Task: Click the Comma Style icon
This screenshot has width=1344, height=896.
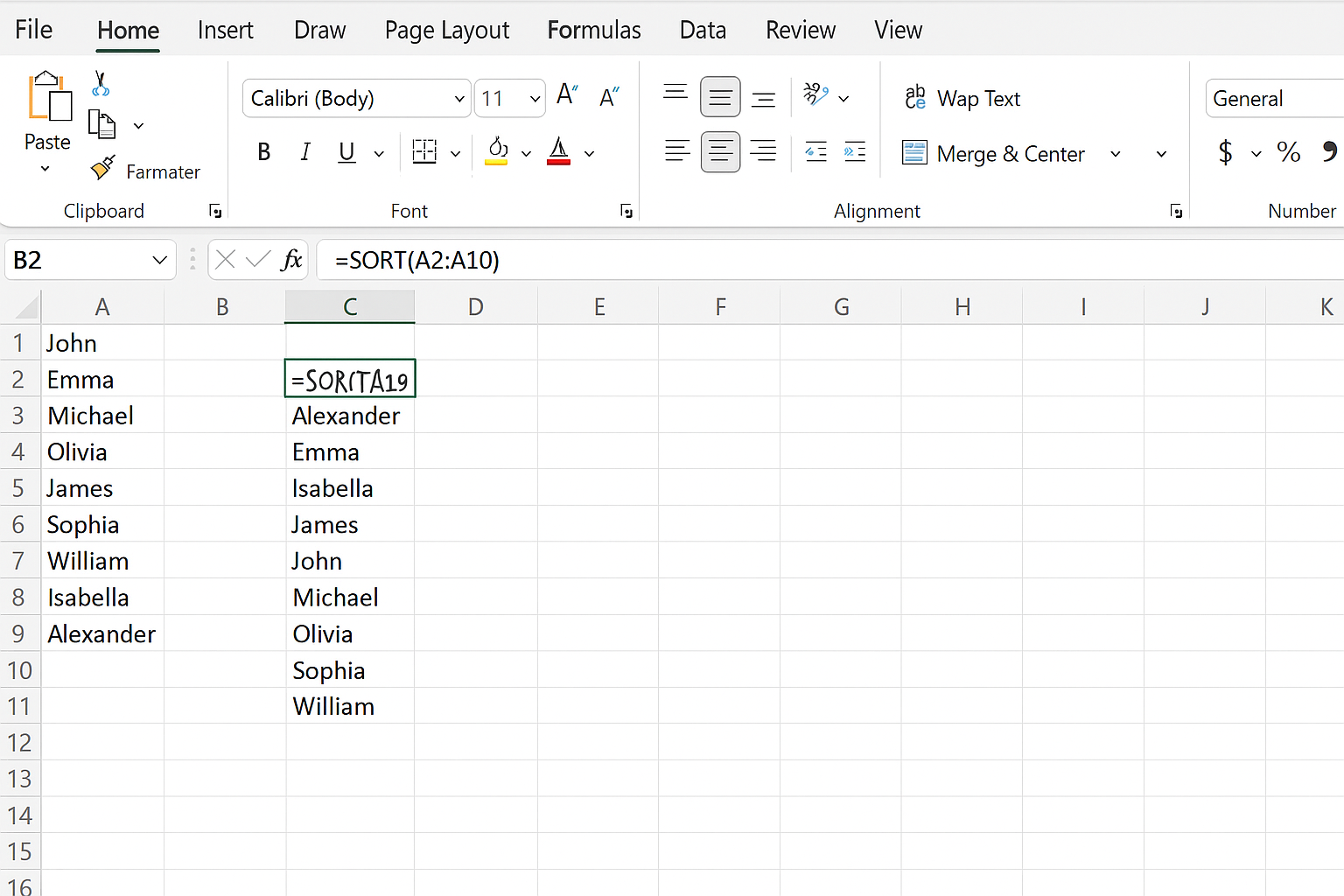Action: click(x=1330, y=152)
